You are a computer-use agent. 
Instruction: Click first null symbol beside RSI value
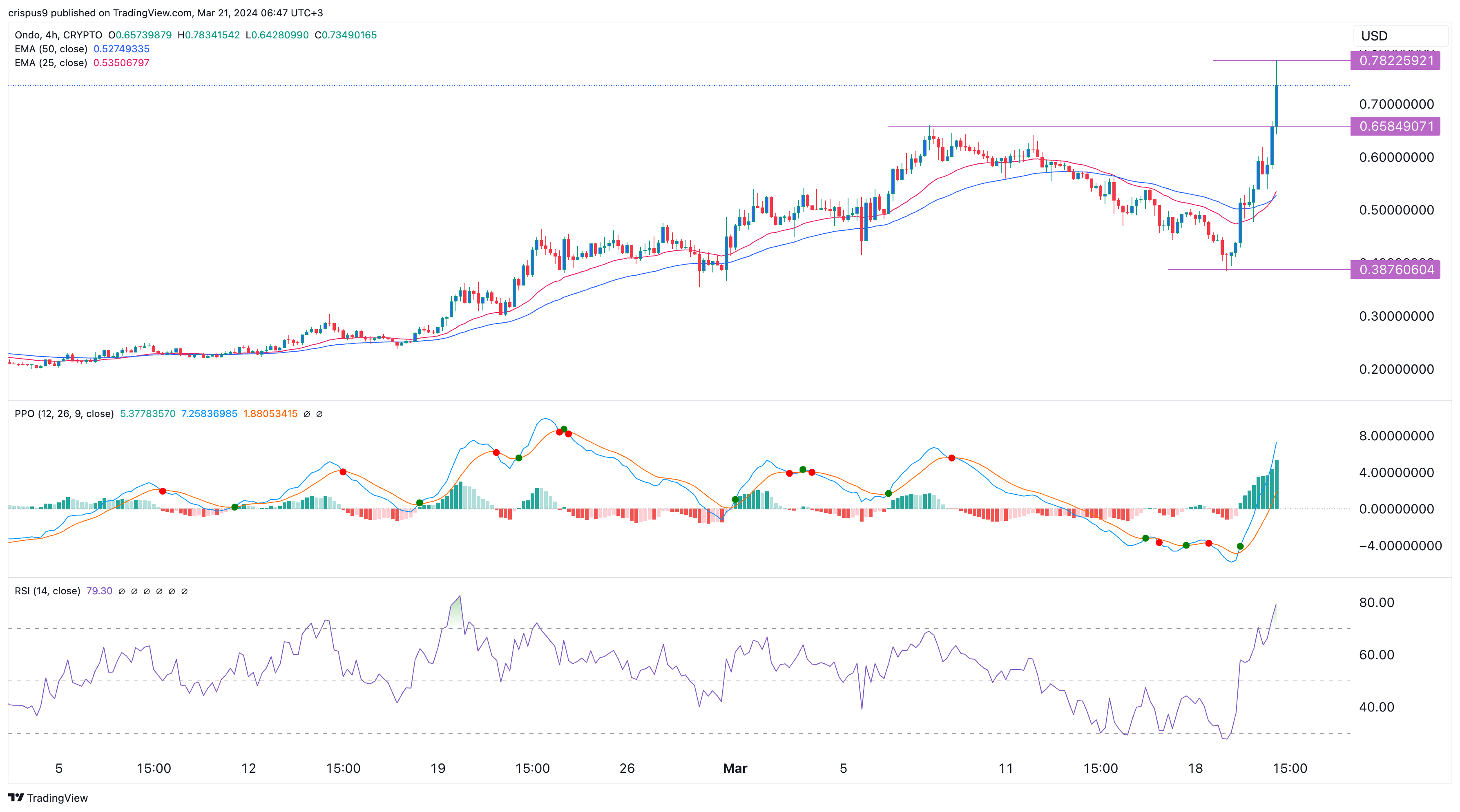point(121,591)
